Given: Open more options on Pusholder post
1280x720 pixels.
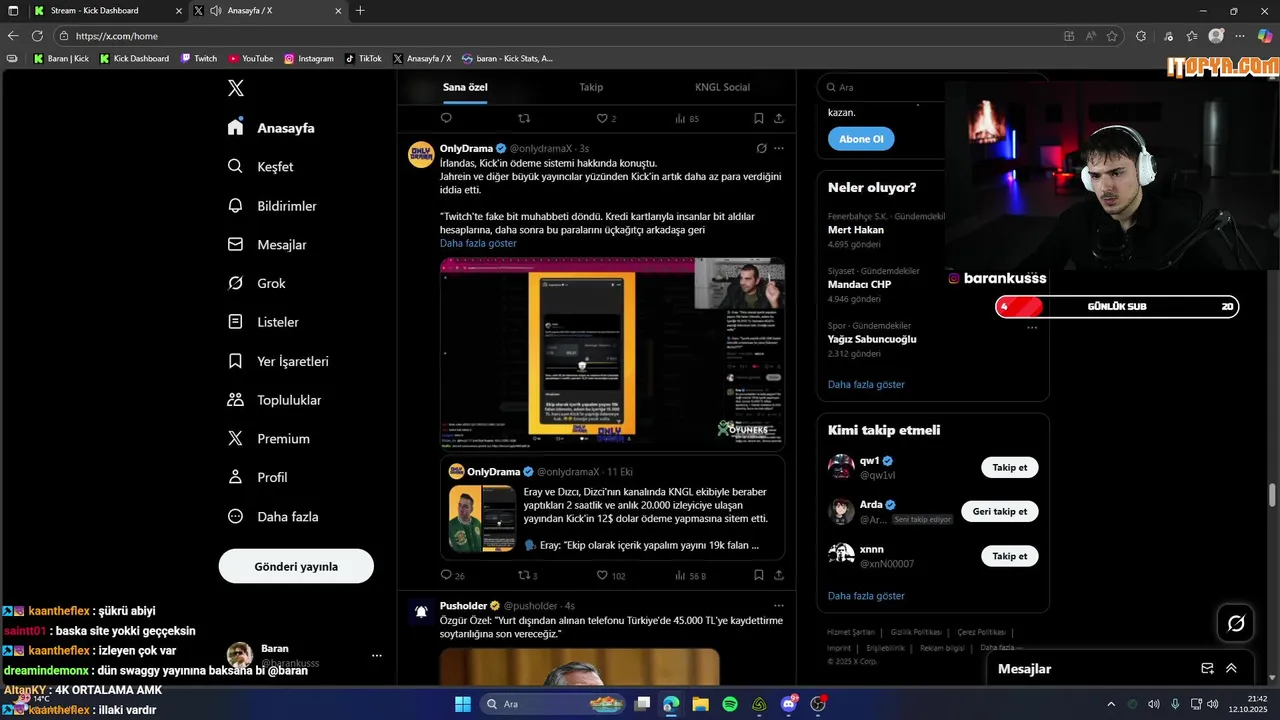Looking at the screenshot, I should click(779, 605).
